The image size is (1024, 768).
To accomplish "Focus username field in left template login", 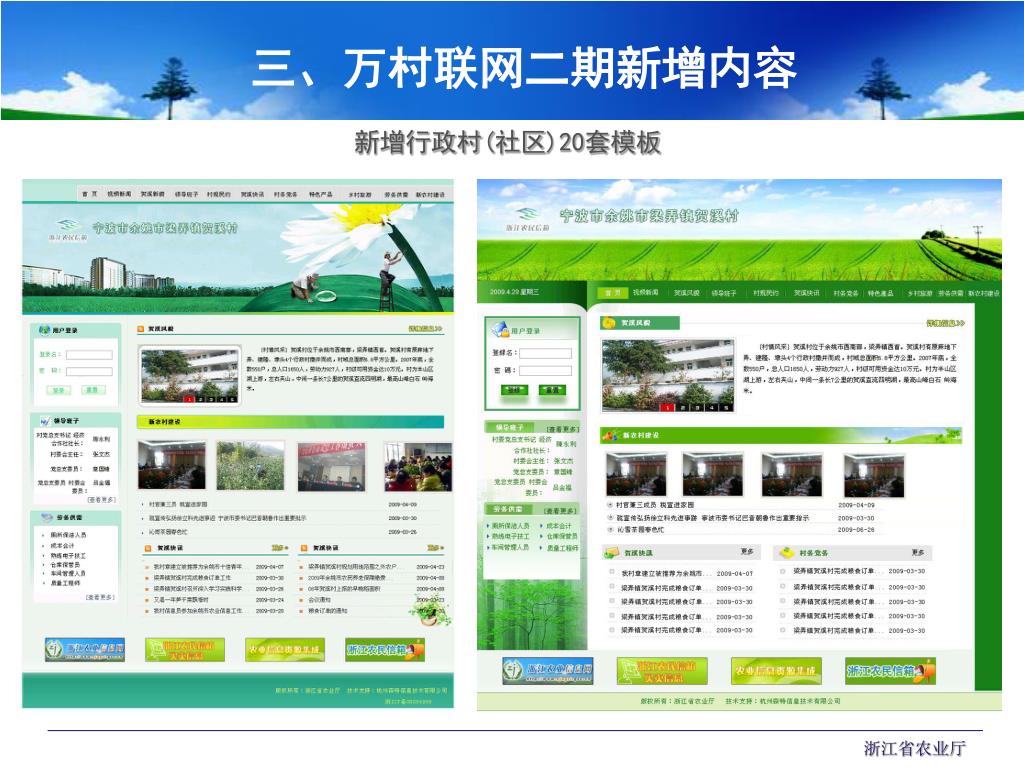I will (x=89, y=355).
